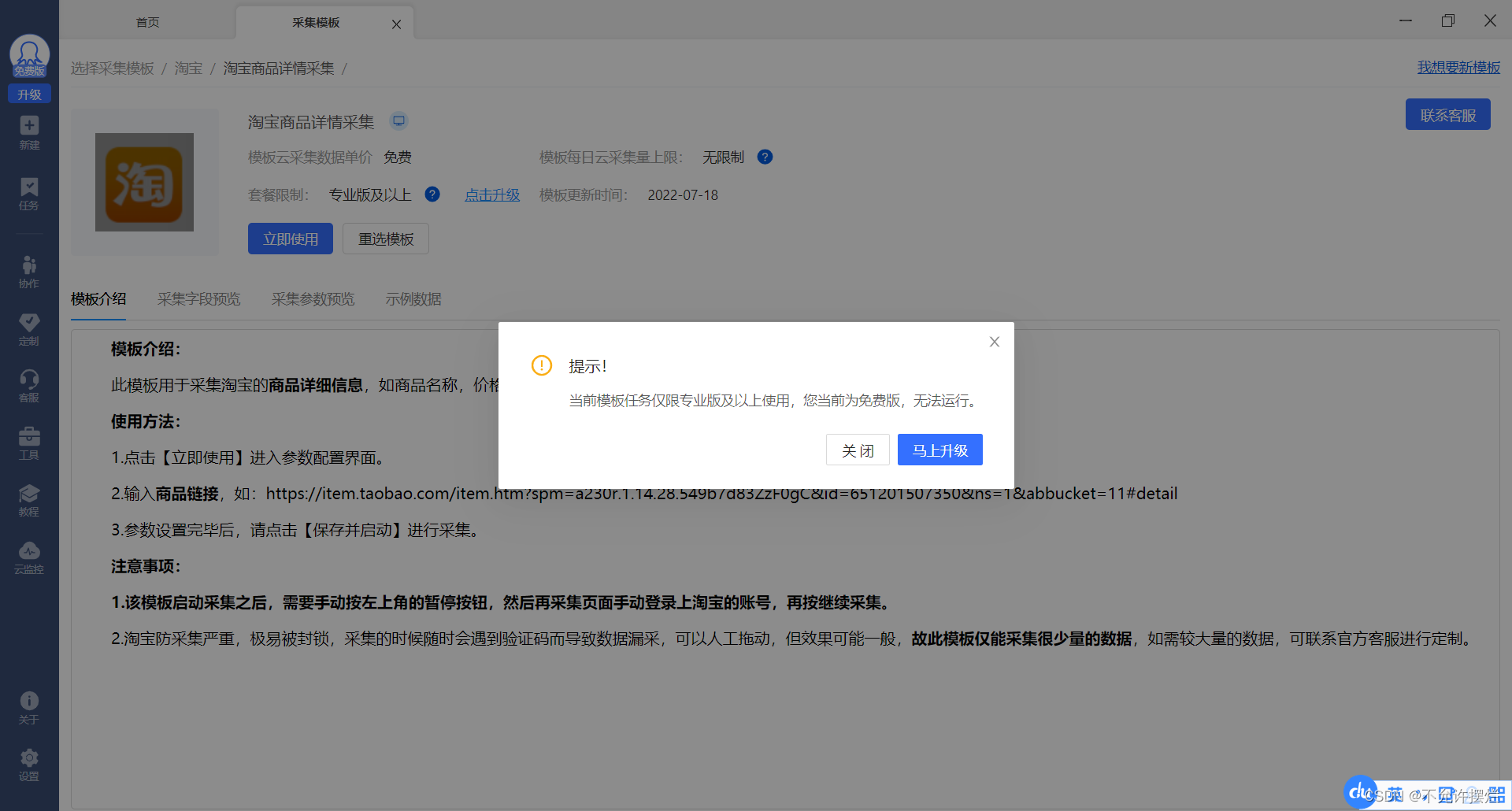This screenshot has height=811, width=1512.
Task: Click the 无限制 daily limit value
Action: click(723, 157)
